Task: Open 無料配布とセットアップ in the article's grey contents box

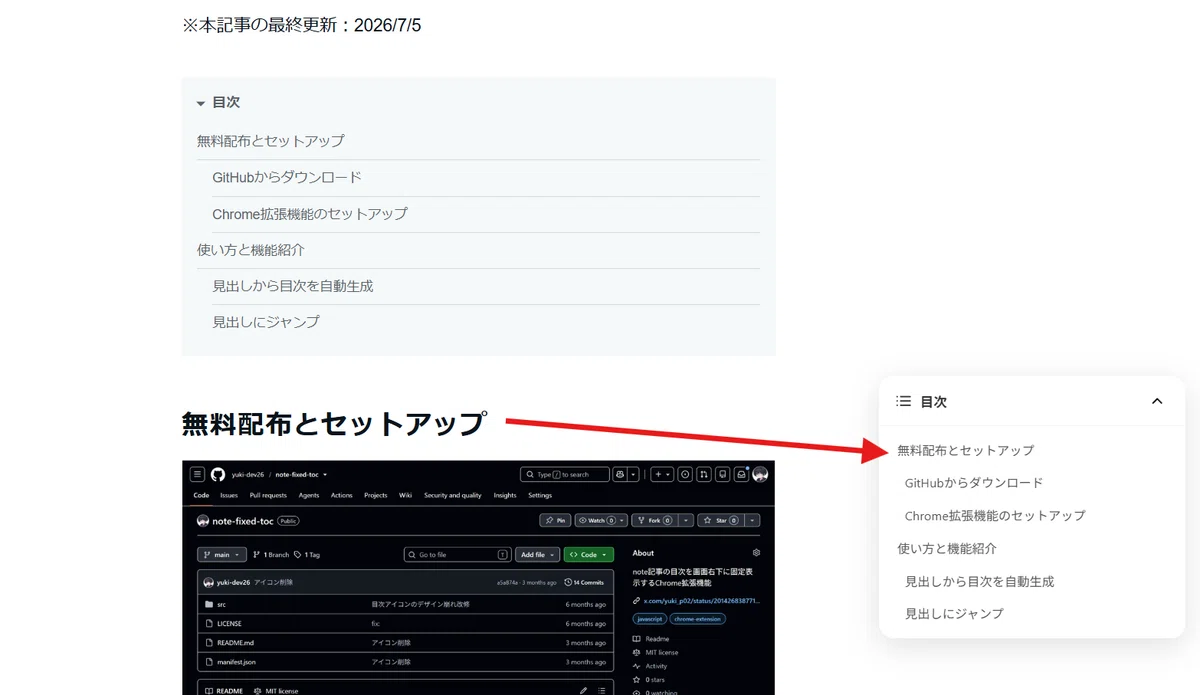Action: pos(271,141)
